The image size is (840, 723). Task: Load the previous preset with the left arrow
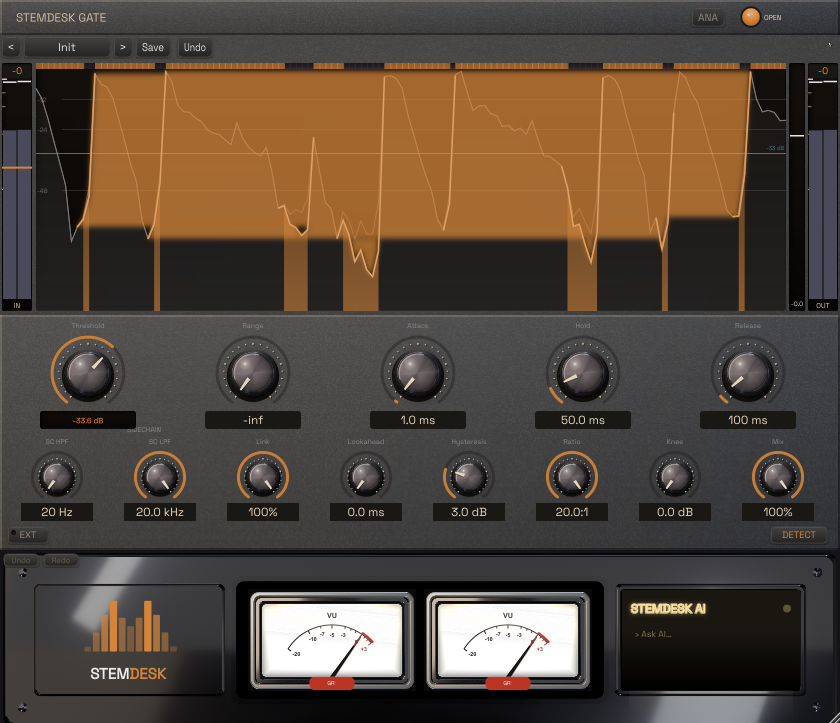(x=11, y=47)
